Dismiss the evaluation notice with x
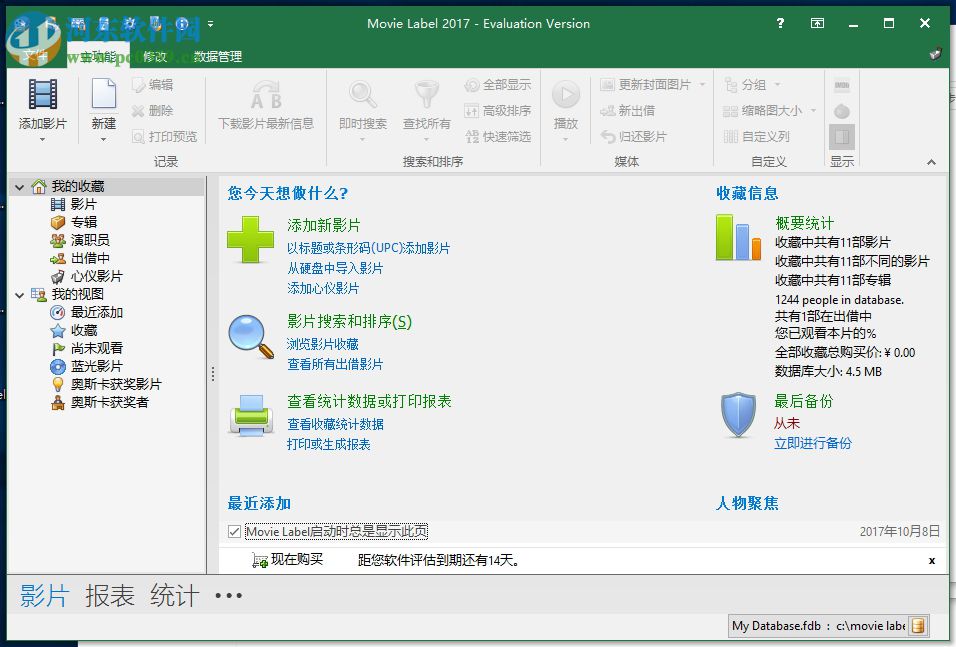 pyautogui.click(x=932, y=560)
